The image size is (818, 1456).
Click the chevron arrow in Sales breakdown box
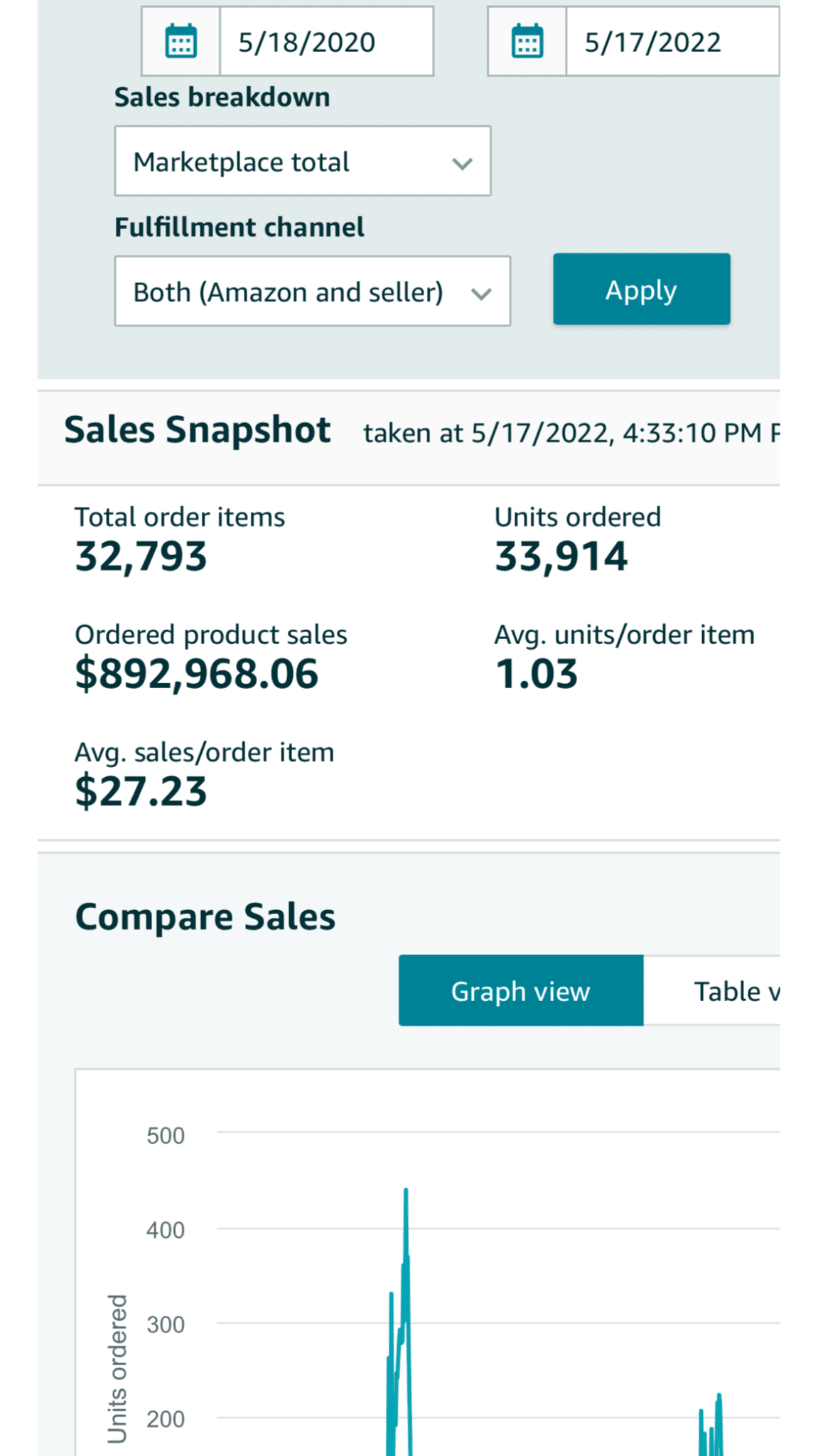click(463, 164)
